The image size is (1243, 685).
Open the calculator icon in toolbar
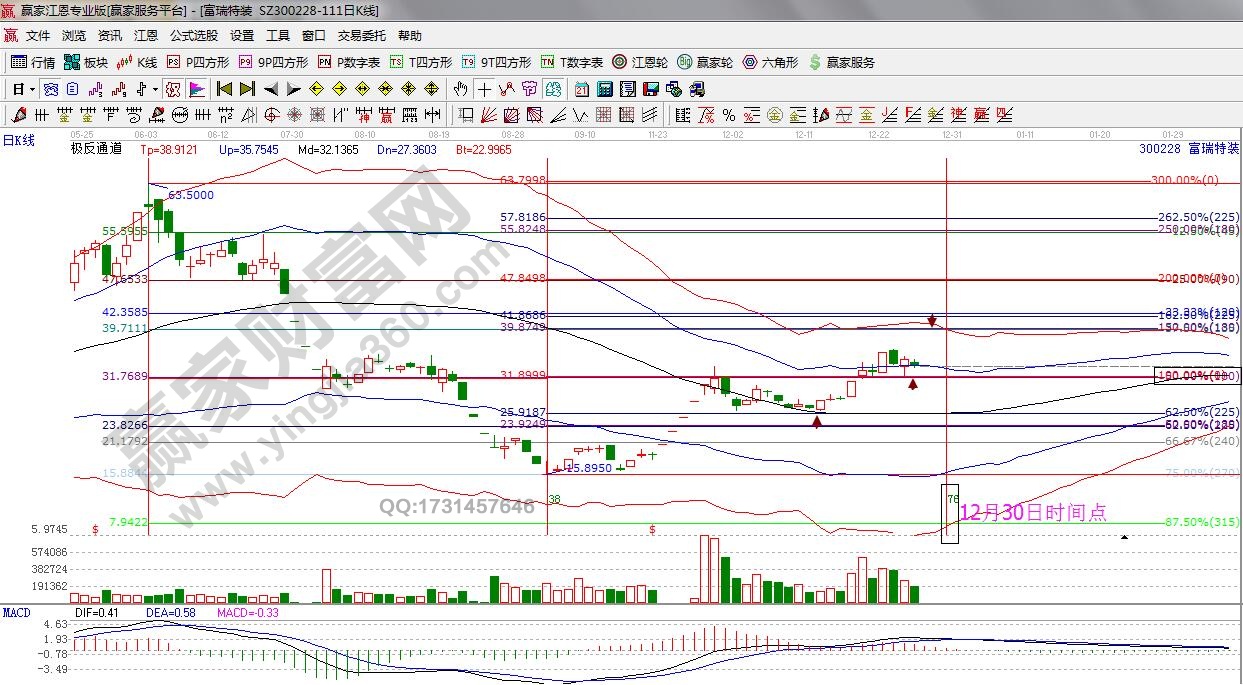click(x=604, y=89)
